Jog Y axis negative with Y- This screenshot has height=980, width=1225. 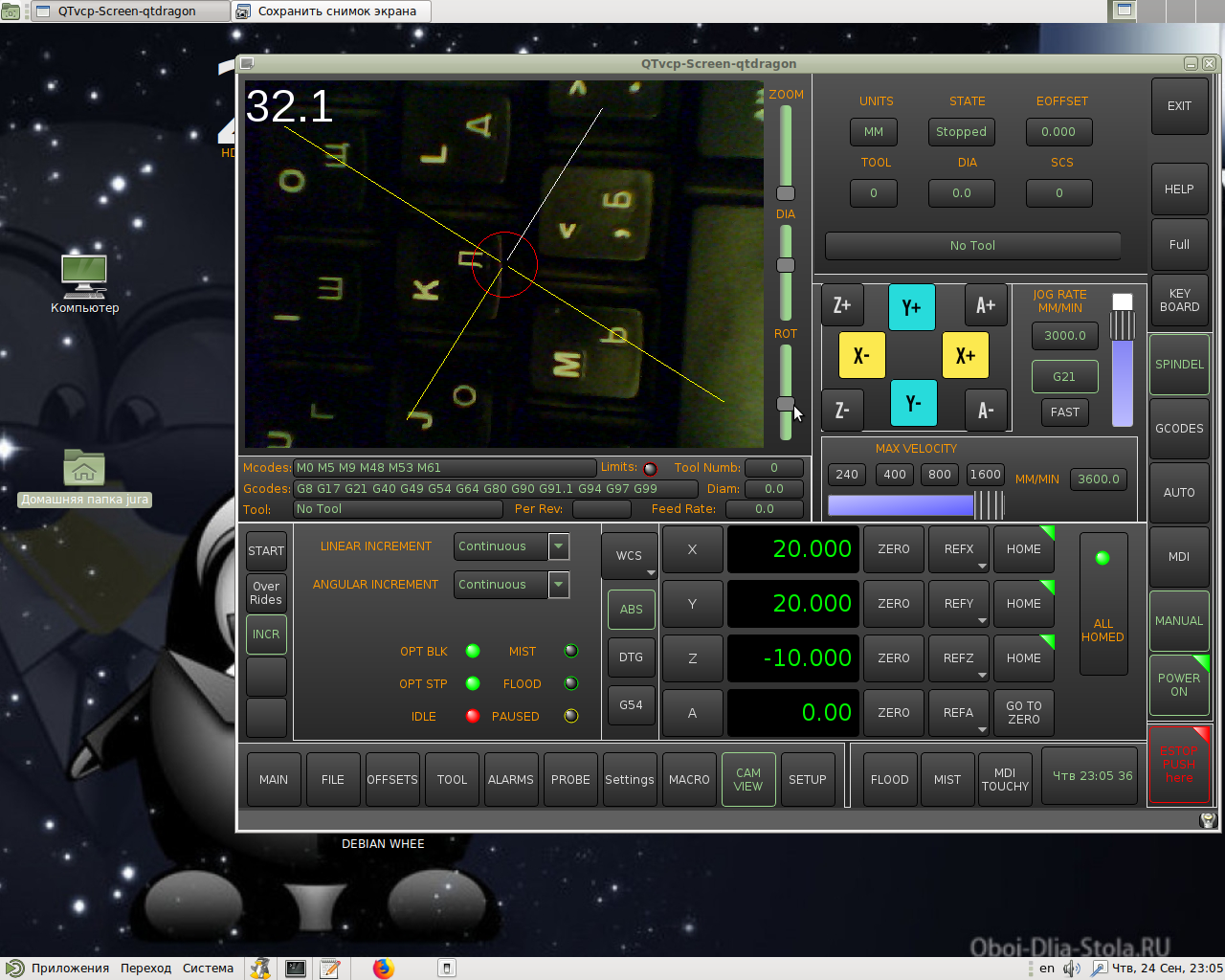coord(913,403)
